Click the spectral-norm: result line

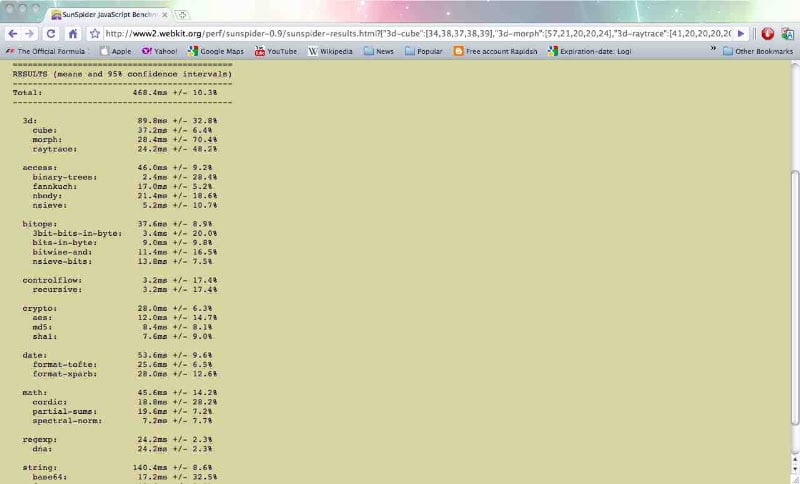click(122, 421)
